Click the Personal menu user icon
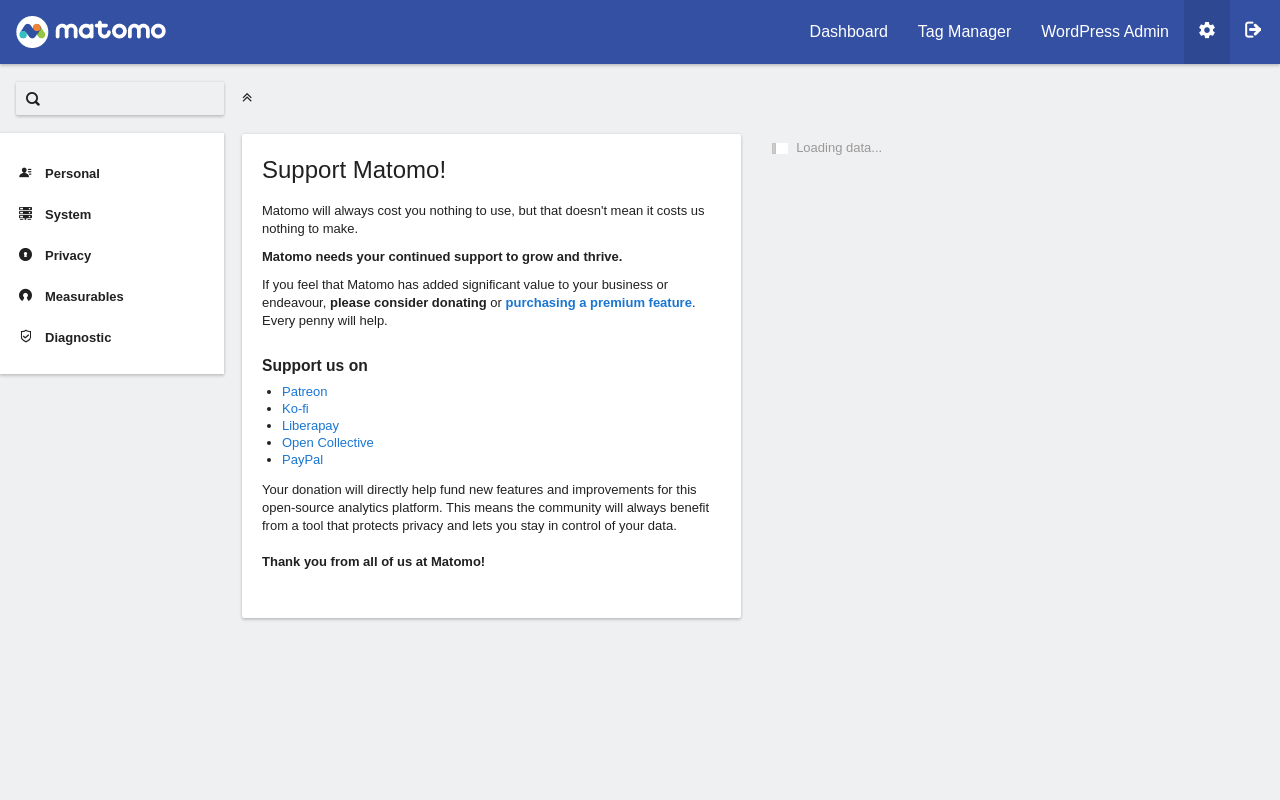Viewport: 1280px width, 800px height. pos(25,173)
